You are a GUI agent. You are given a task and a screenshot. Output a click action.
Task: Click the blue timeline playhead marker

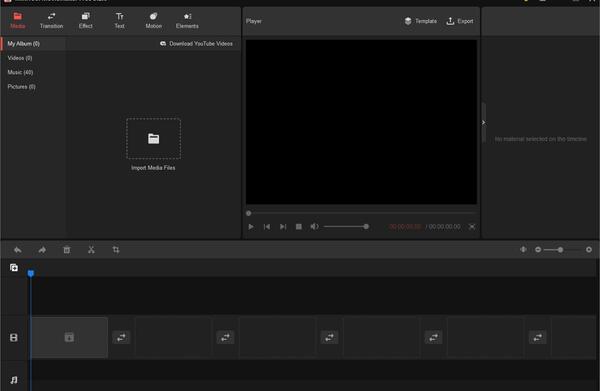click(x=31, y=273)
